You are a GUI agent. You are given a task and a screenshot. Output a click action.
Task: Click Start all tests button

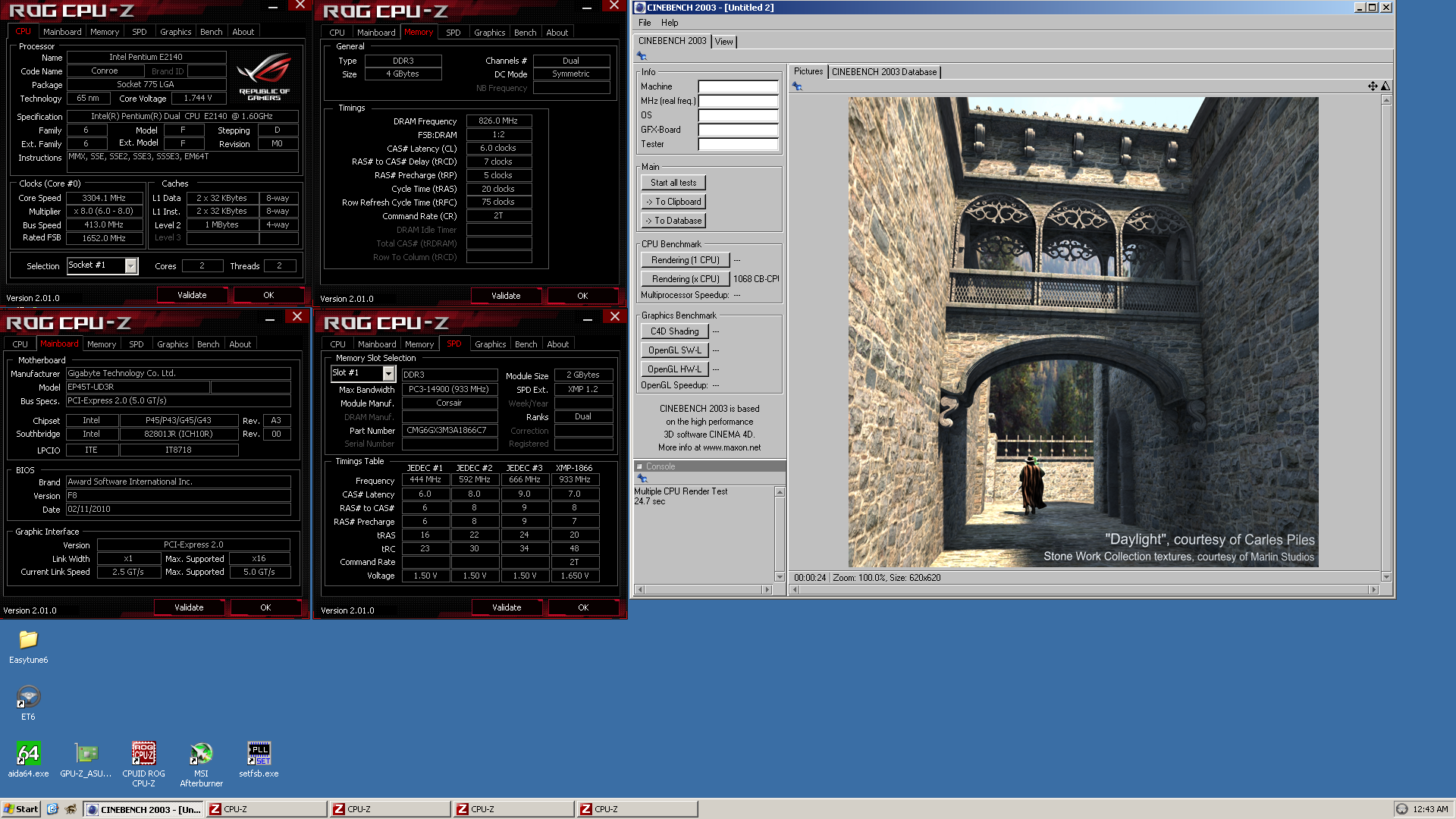[673, 183]
